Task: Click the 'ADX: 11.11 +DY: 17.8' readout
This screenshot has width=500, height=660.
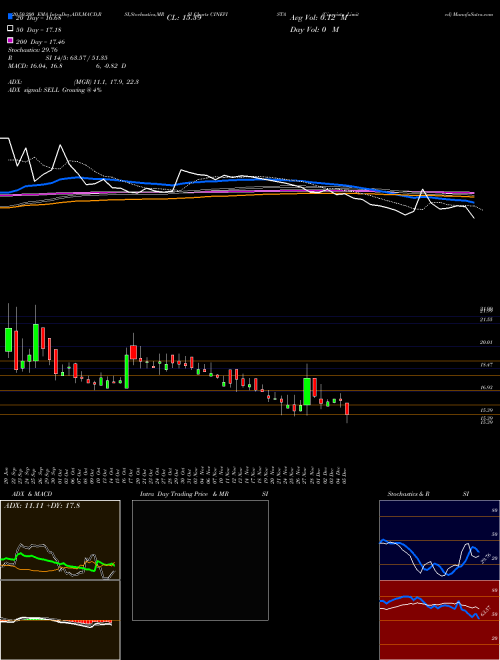Action: click(41, 506)
